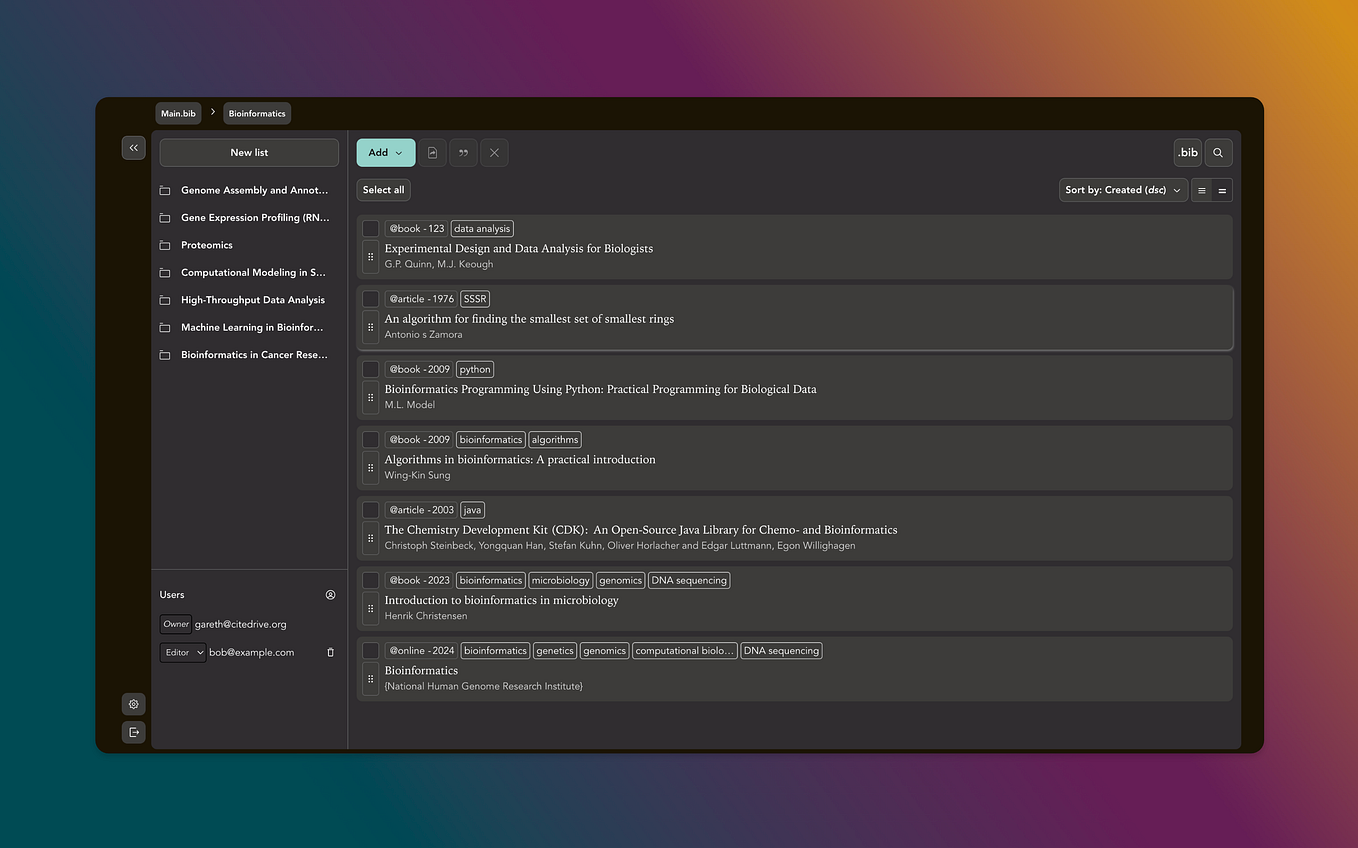The image size is (1358, 848).
Task: Tick the checkbox for the Bioinformatics online entry
Action: point(370,650)
